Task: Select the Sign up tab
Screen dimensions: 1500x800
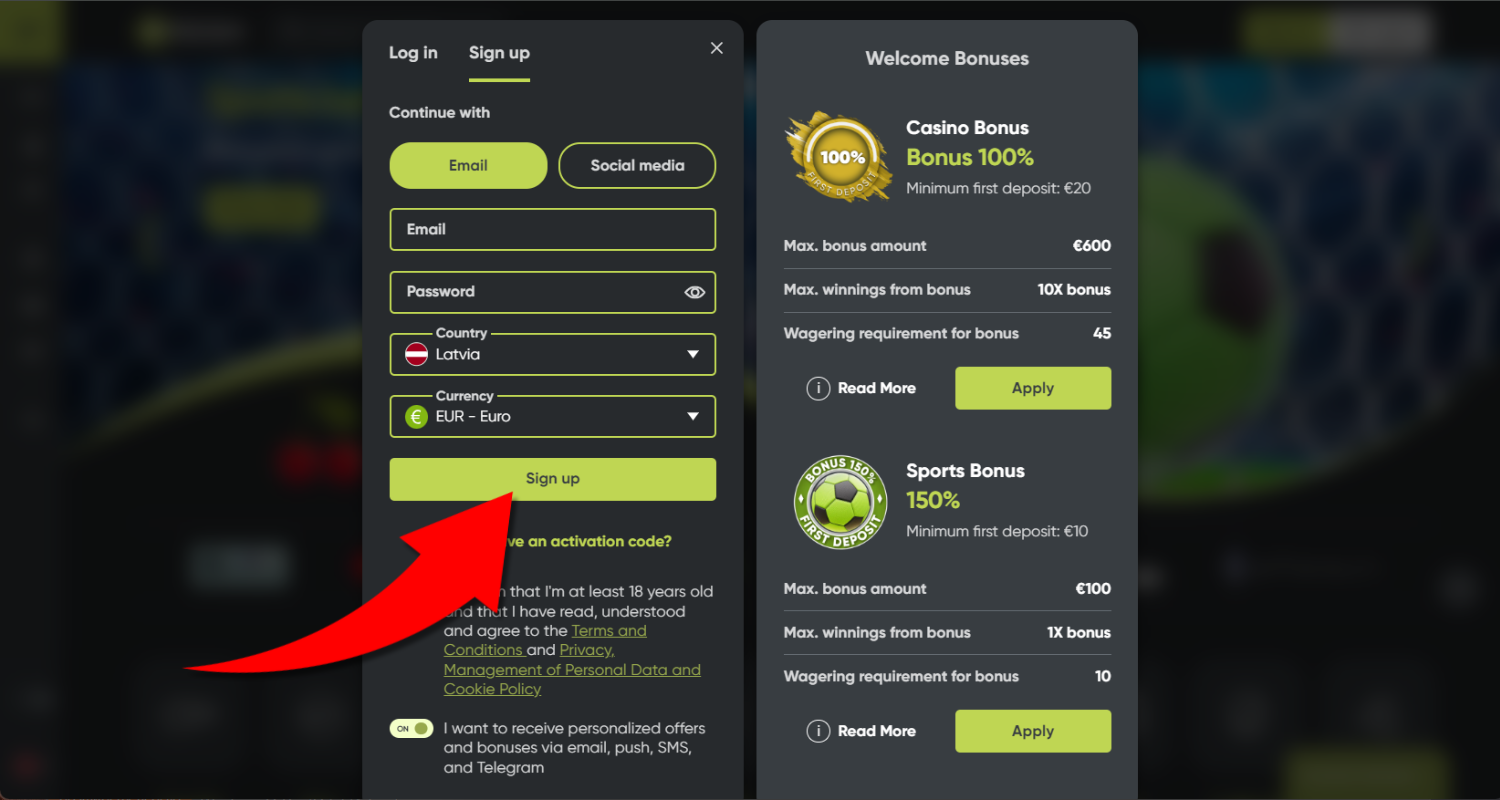Action: tap(499, 53)
